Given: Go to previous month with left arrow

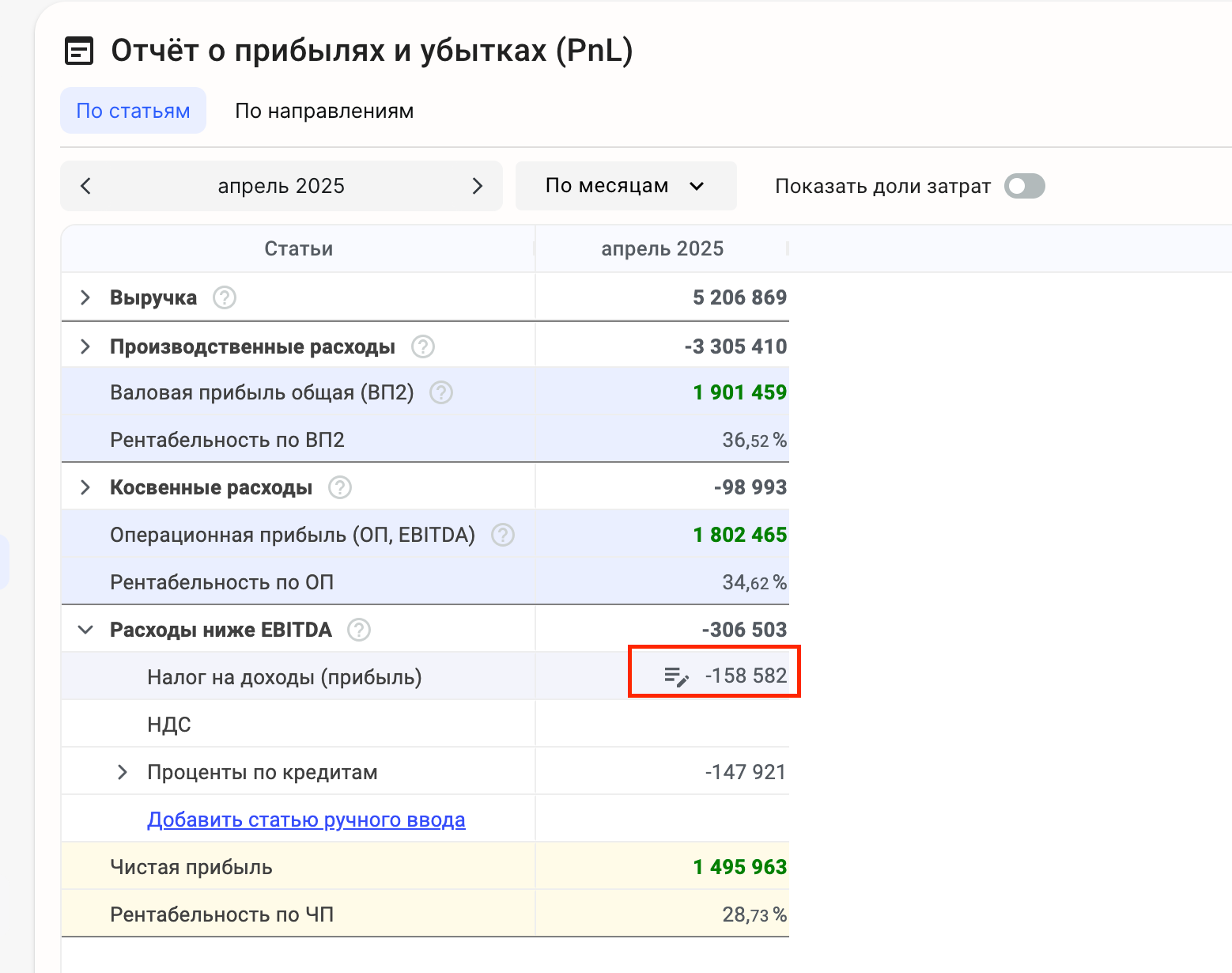Looking at the screenshot, I should point(86,186).
